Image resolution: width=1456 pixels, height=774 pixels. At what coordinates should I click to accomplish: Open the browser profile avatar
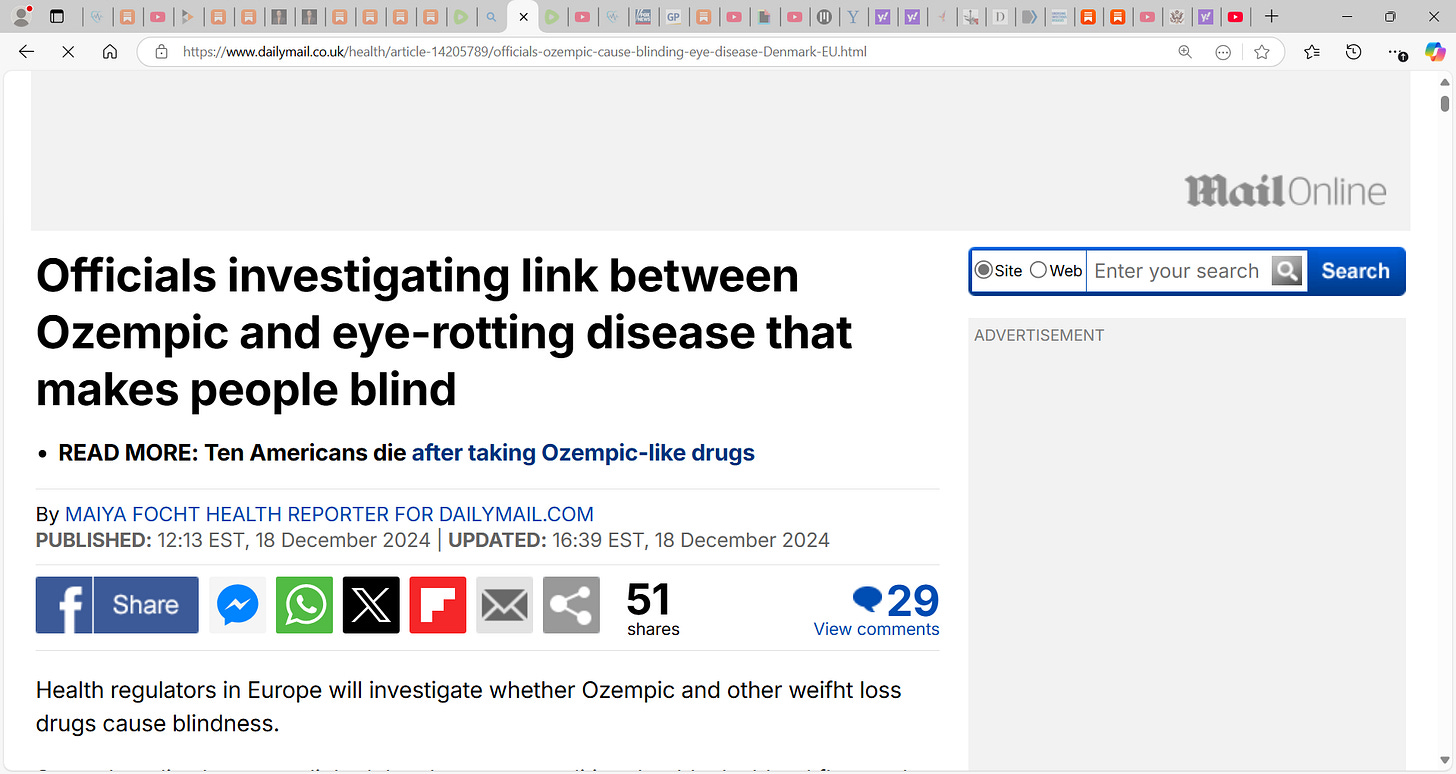[20, 16]
